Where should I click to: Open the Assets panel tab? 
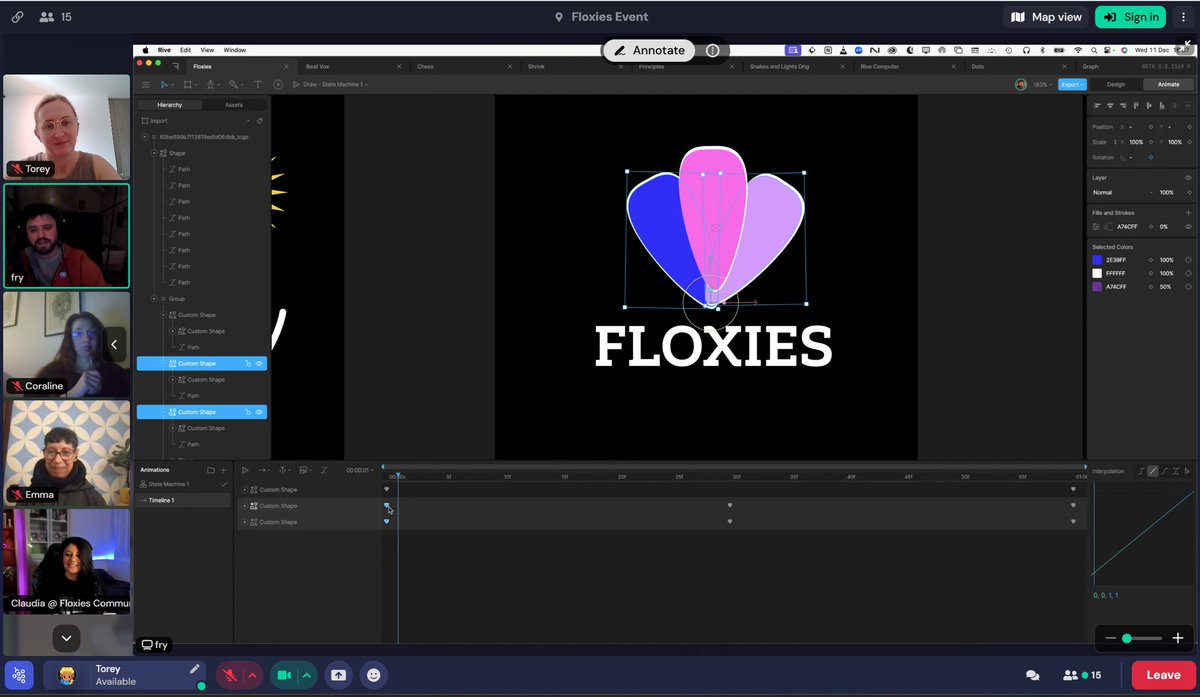[x=234, y=105]
